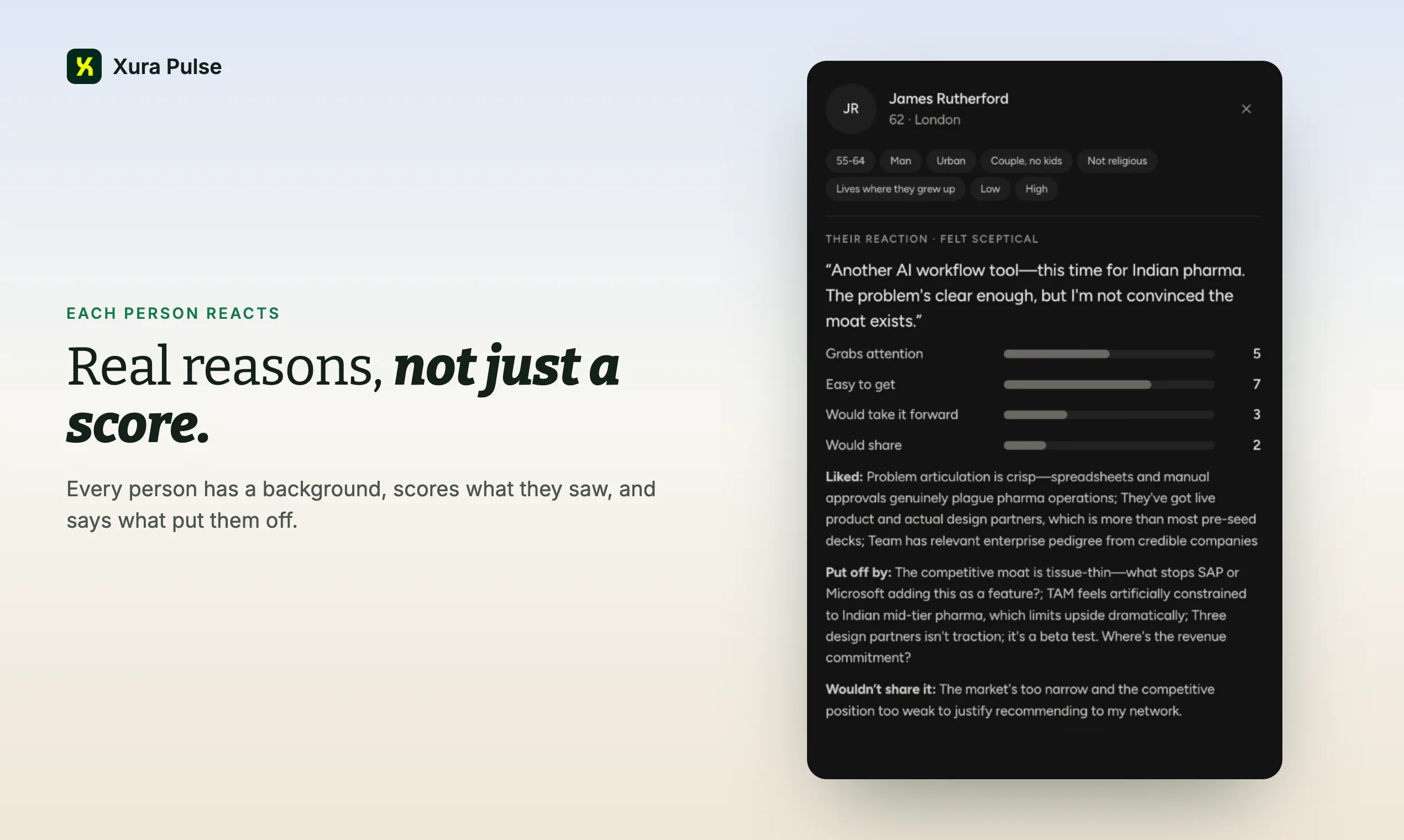The width and height of the screenshot is (1404, 840).
Task: Click the Grabs attention score bar
Action: pos(1108,354)
